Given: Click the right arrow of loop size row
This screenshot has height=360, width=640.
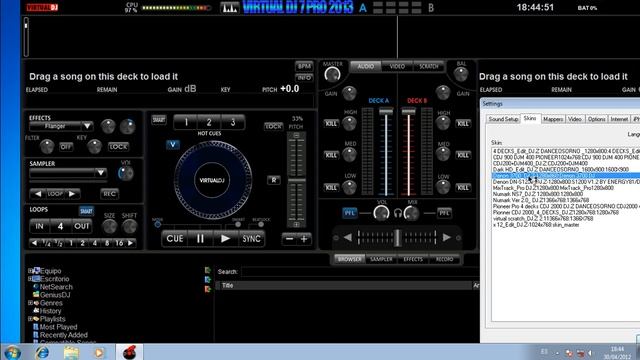Looking at the screenshot, I should pyautogui.click(x=131, y=243).
